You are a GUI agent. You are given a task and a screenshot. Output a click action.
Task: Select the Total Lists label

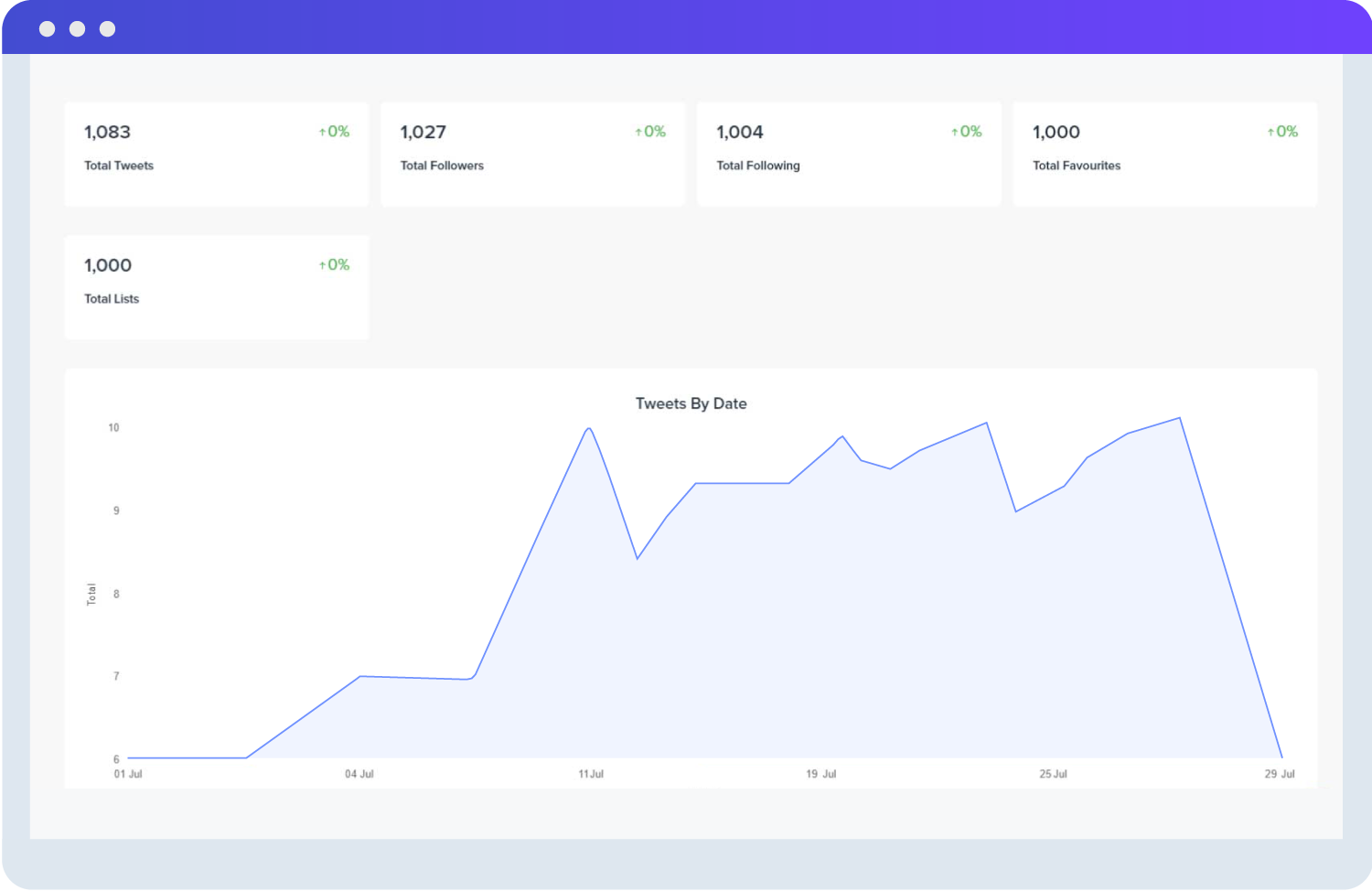112,299
